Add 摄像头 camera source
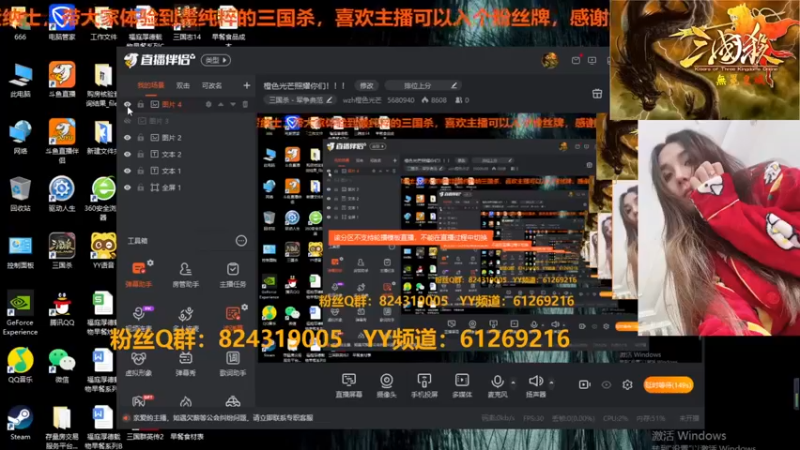 [386, 385]
